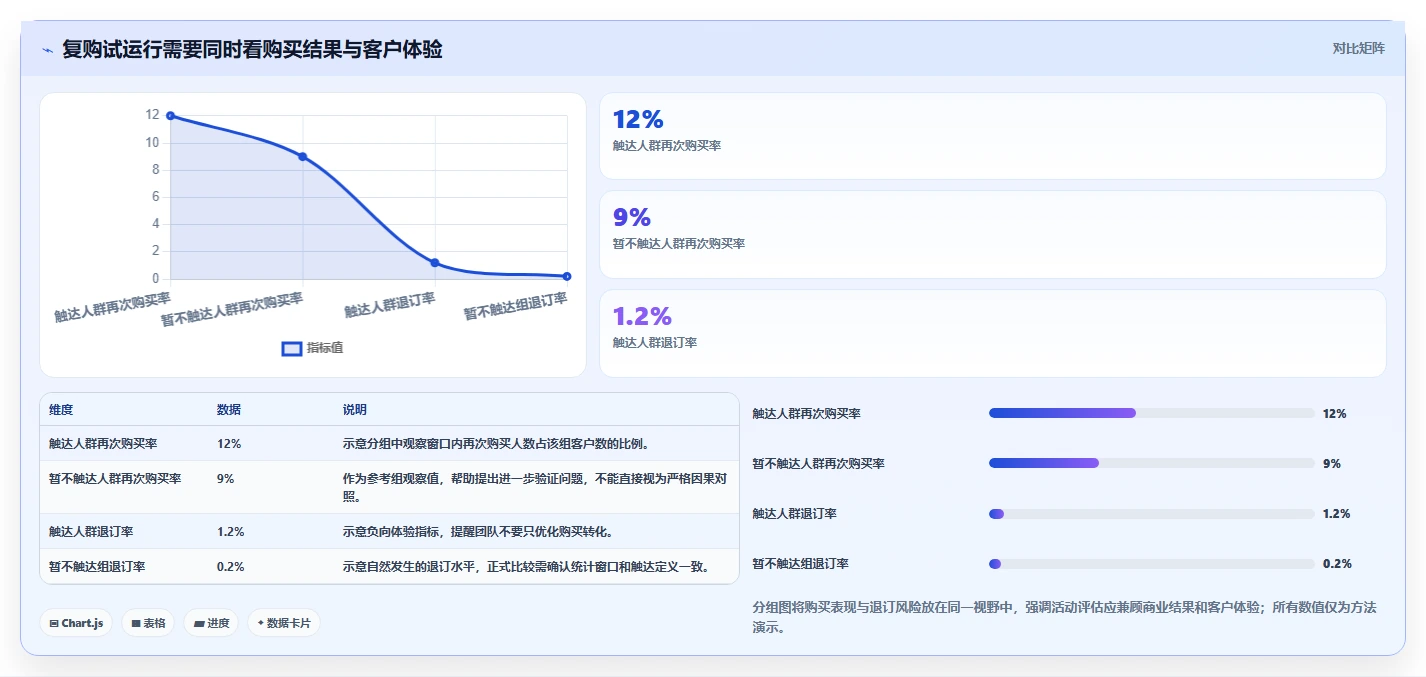Click the 9% value in the table
This screenshot has width=1426, height=677.
226,479
